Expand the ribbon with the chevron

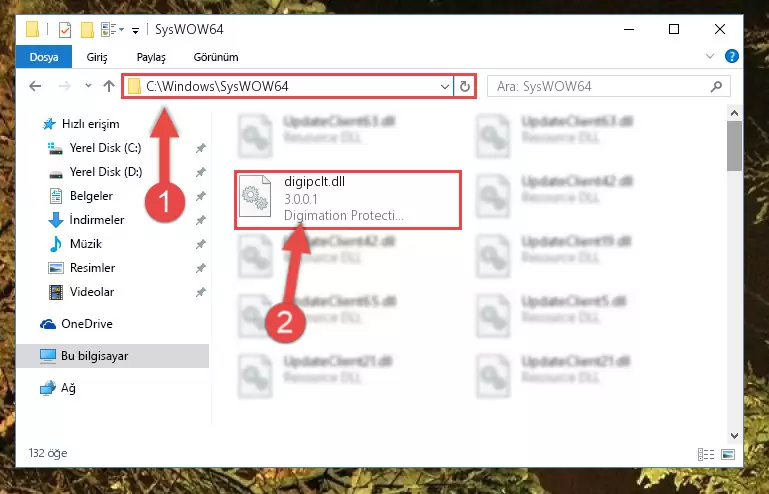tap(710, 56)
